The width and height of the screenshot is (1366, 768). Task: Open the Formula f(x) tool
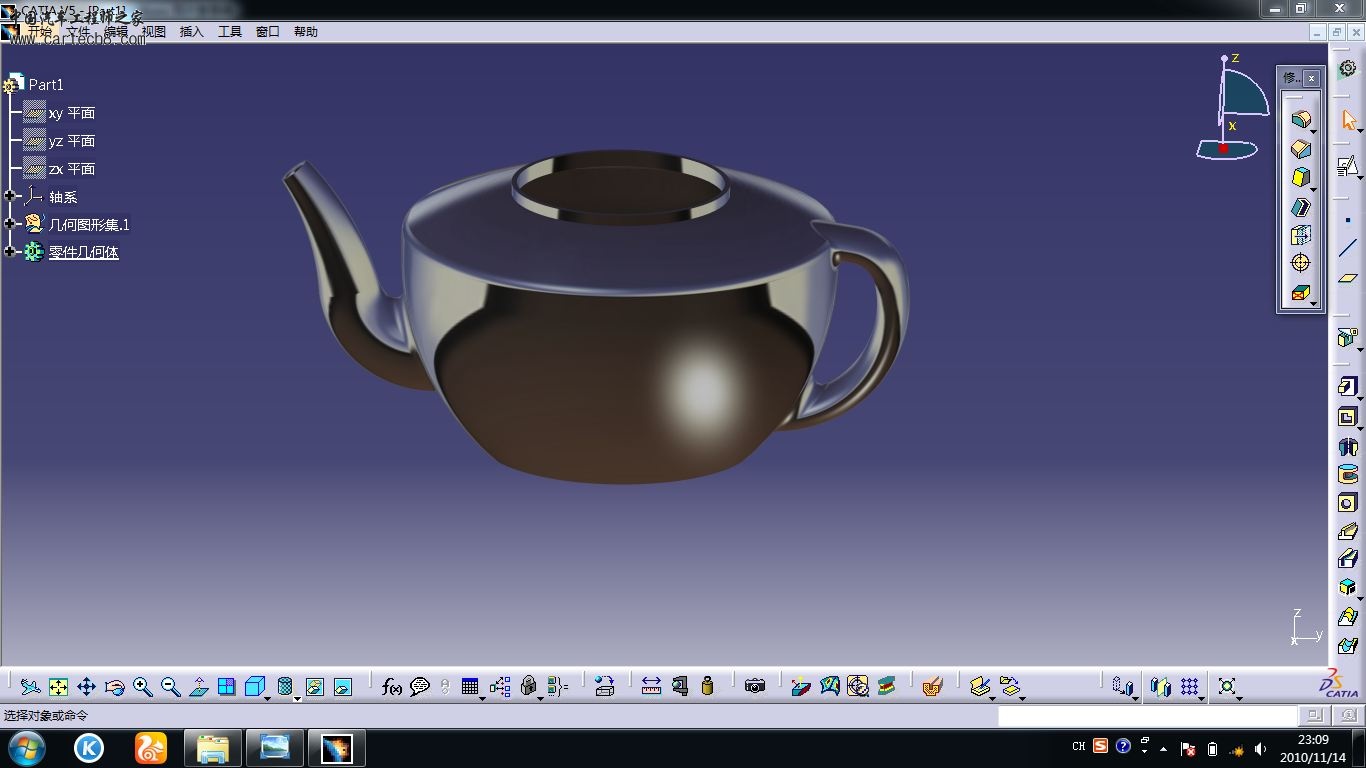pos(391,686)
